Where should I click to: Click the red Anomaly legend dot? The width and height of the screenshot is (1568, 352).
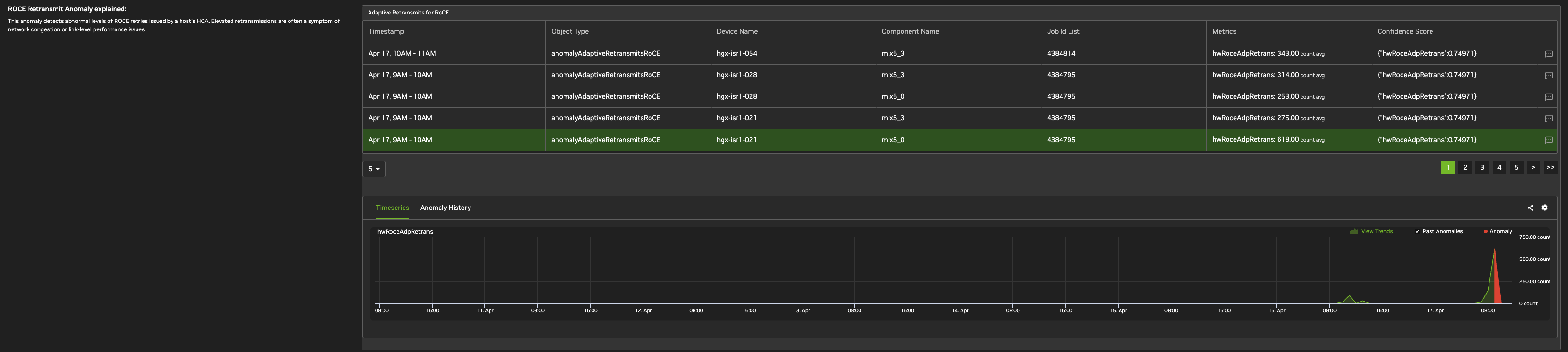click(x=1485, y=231)
